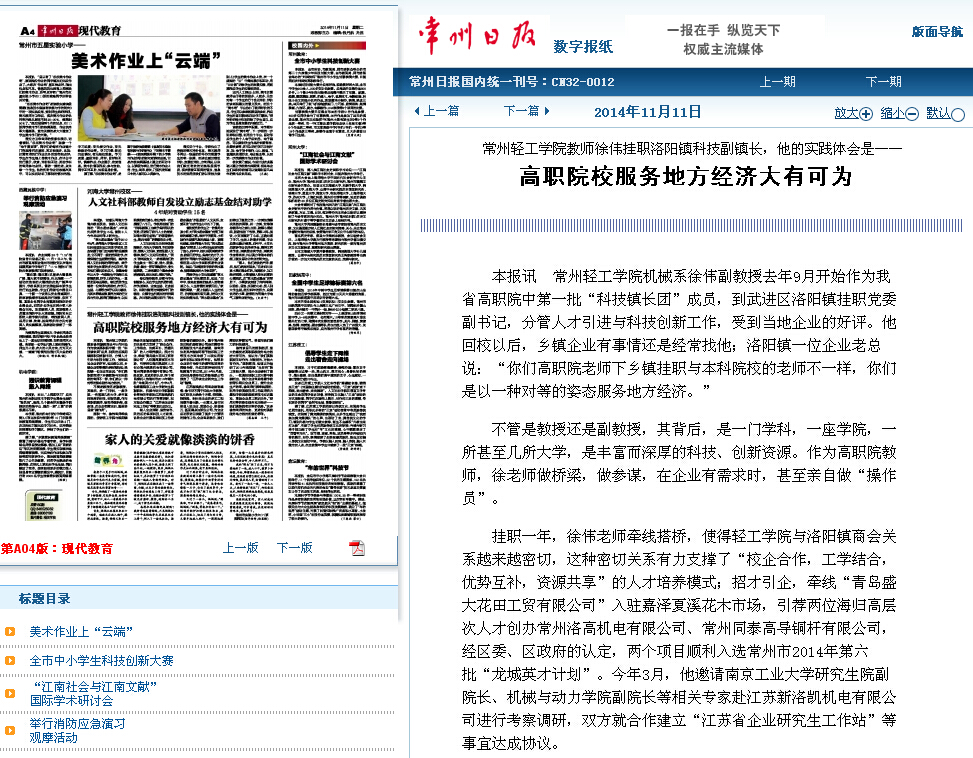The height and width of the screenshot is (758, 973).
Task: Click the 高职院校服务地方经济大有可为 headline on the page thumbnail
Action: coord(179,327)
